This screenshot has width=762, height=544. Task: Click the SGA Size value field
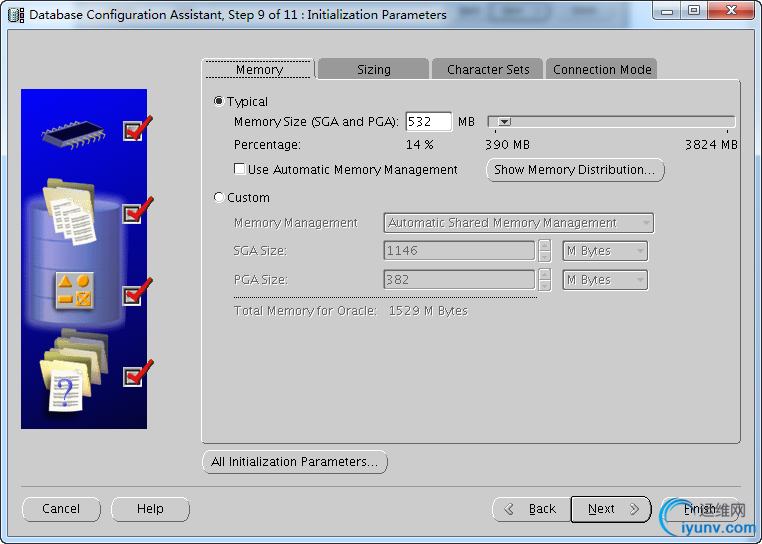click(x=459, y=251)
